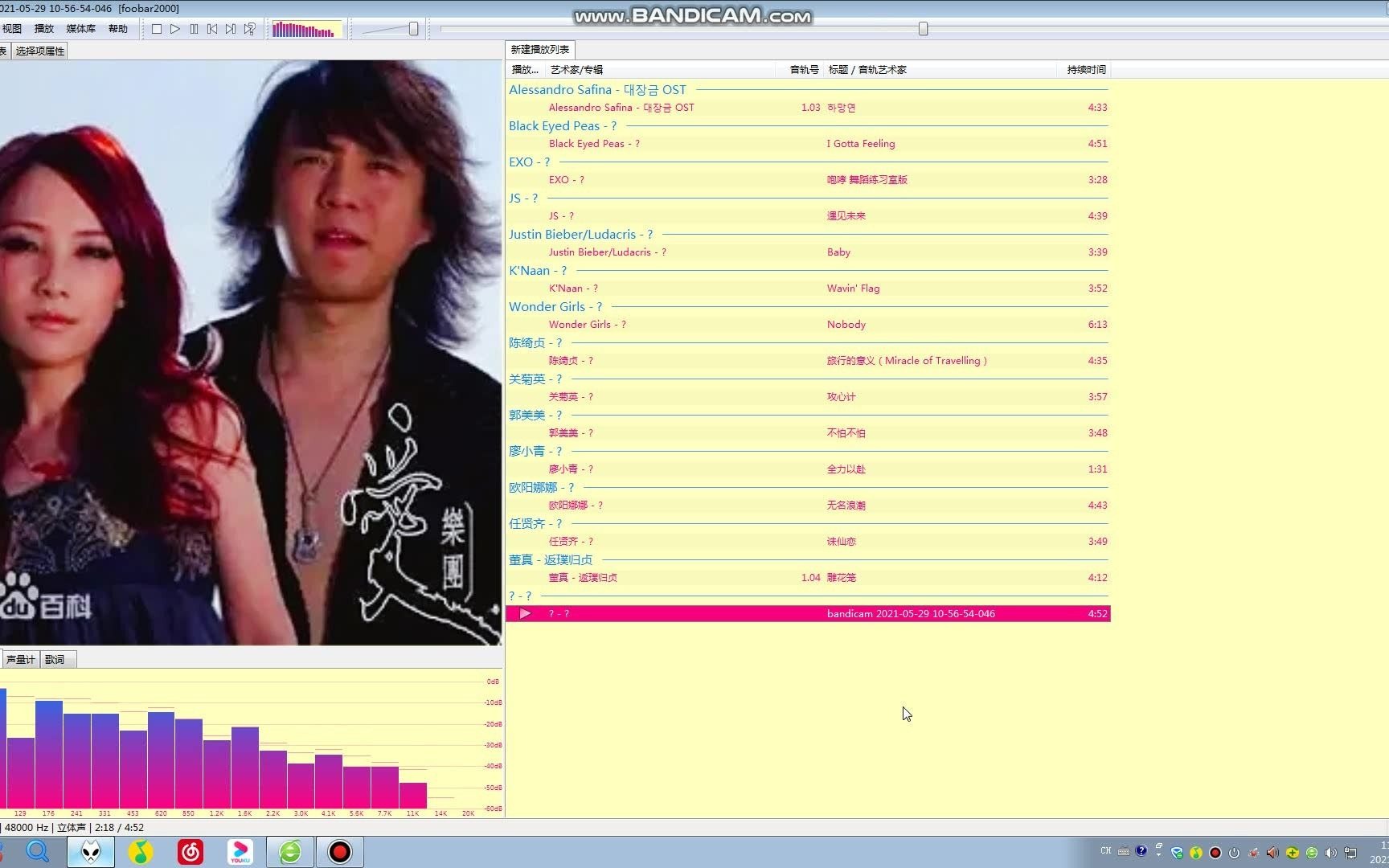This screenshot has width=1389, height=868.
Task: Select the track Nobody
Action: tap(808, 325)
